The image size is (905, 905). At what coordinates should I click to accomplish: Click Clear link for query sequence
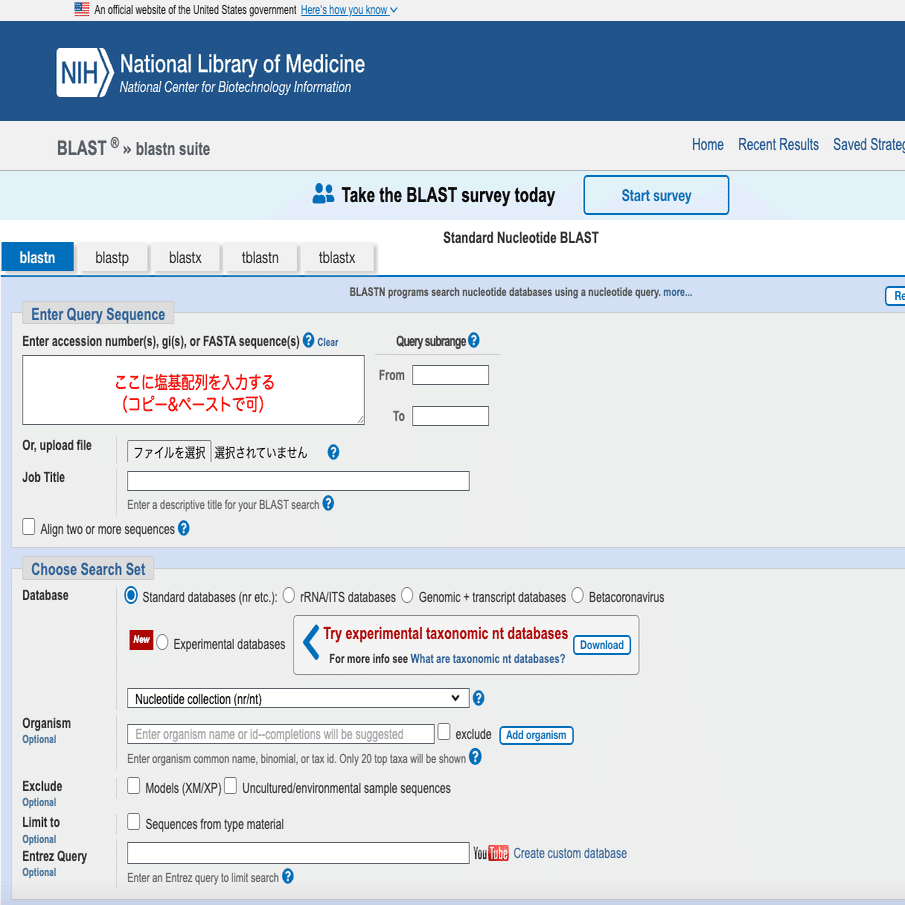328,342
